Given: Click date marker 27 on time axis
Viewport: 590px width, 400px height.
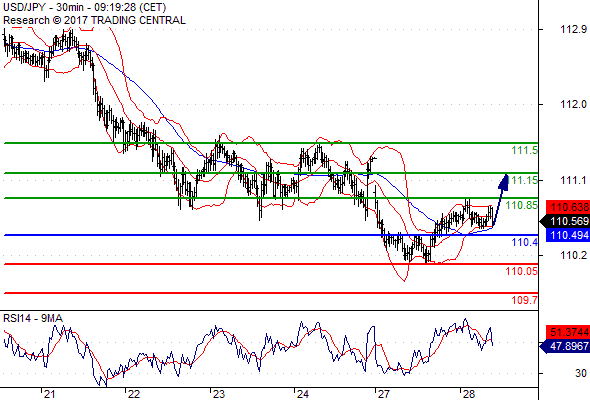Looking at the screenshot, I should tap(383, 394).
